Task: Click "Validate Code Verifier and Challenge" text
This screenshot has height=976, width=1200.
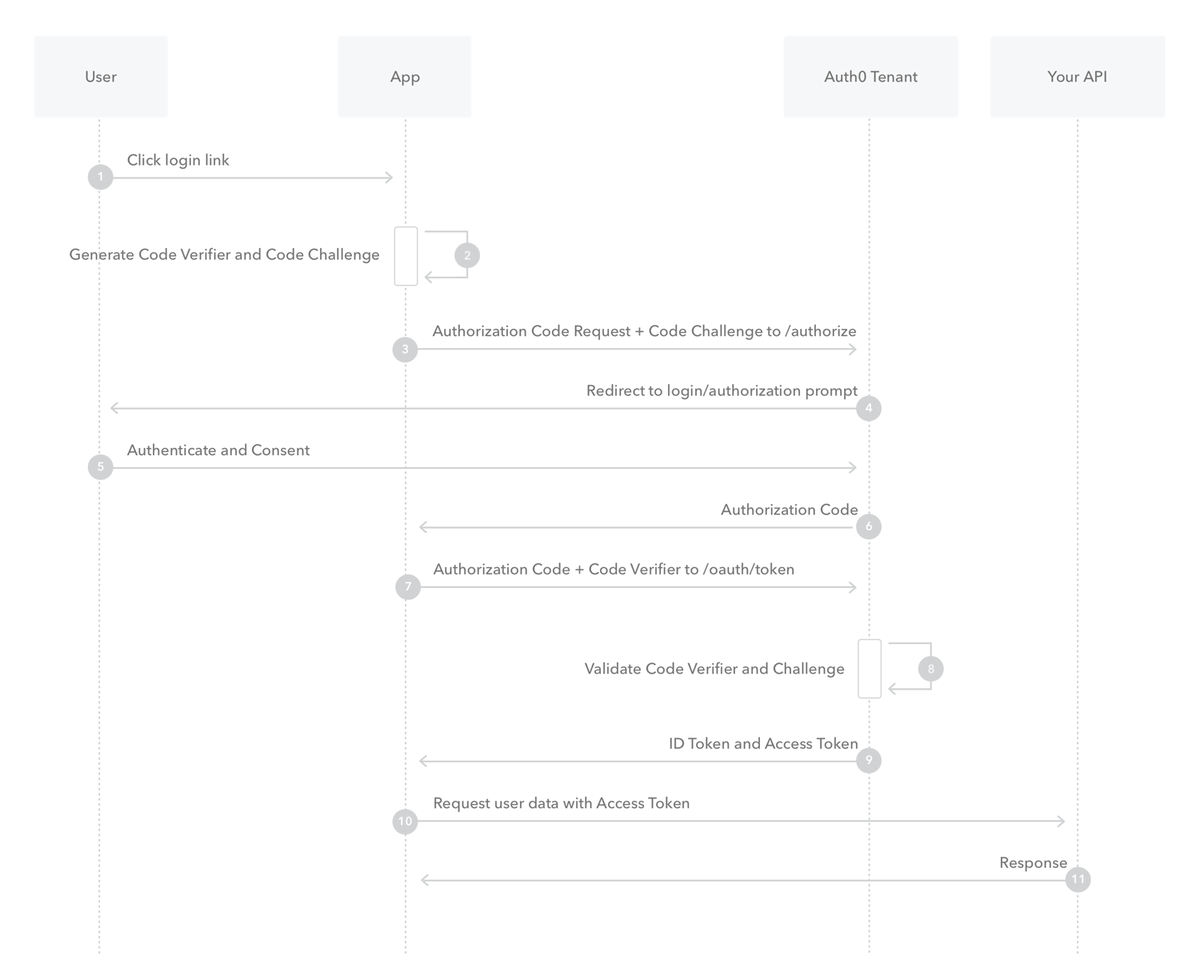Action: pos(714,669)
